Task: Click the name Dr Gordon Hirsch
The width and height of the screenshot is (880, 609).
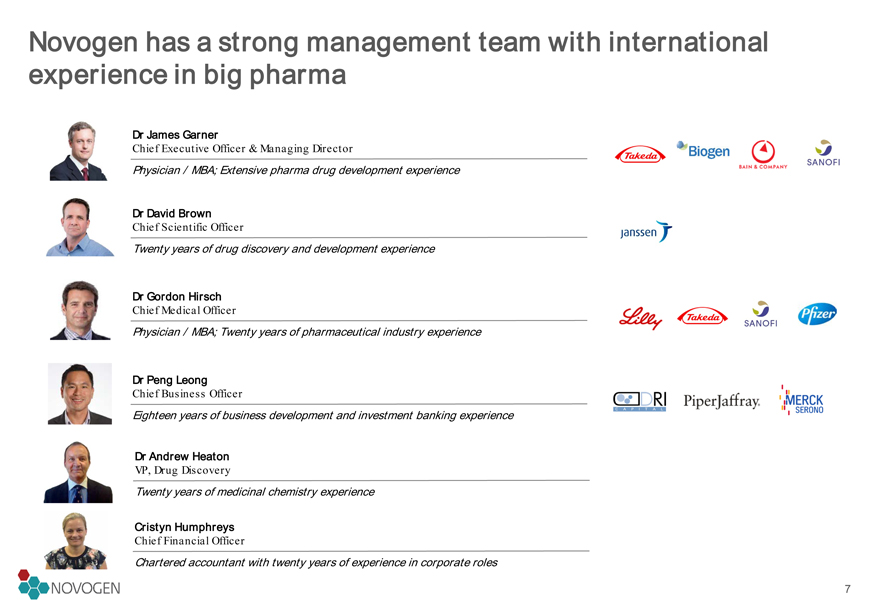Action: coord(177,296)
